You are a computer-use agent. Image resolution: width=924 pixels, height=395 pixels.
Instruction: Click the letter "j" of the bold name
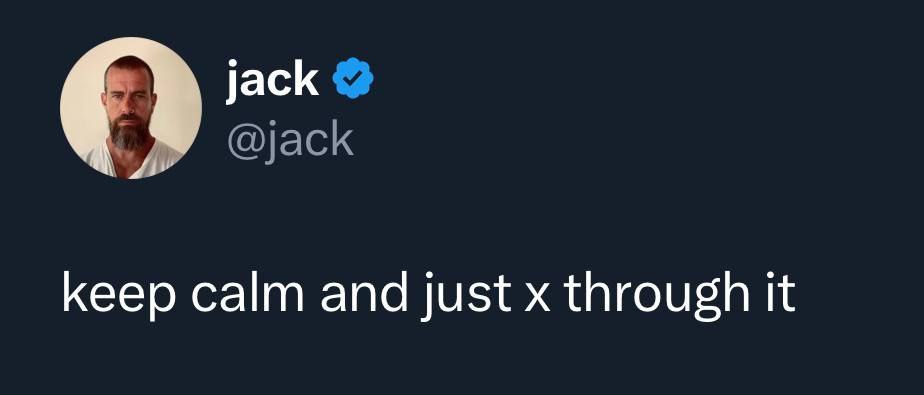231,81
